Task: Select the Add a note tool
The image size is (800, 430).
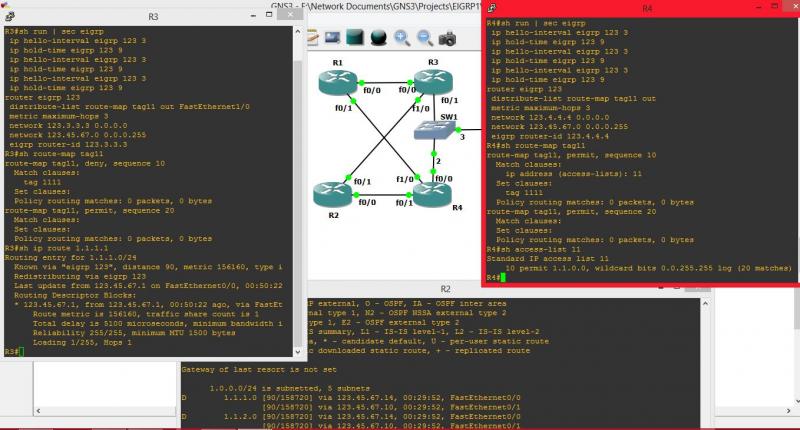Action: pyautogui.click(x=312, y=38)
